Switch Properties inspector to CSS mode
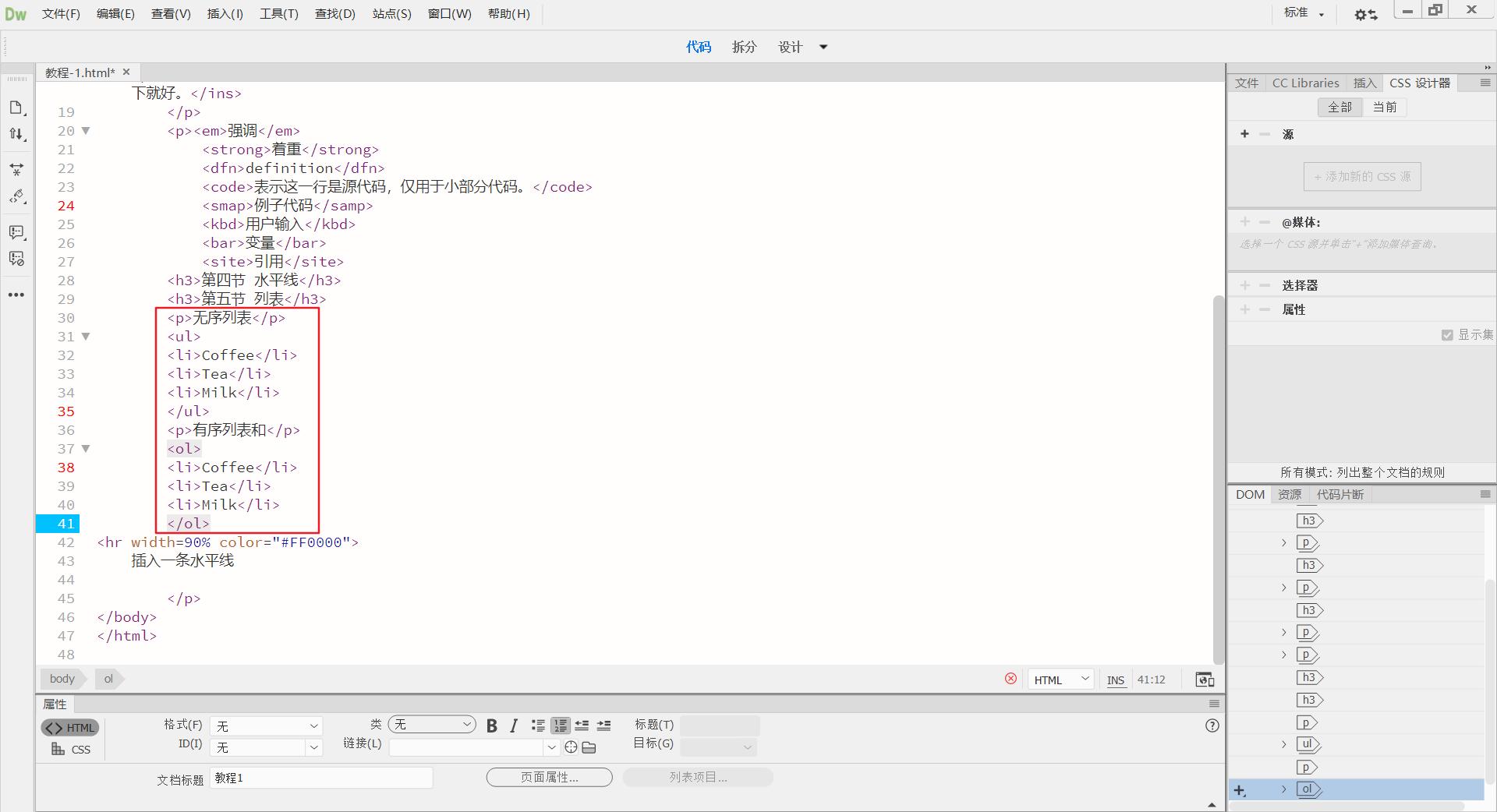 tap(71, 750)
